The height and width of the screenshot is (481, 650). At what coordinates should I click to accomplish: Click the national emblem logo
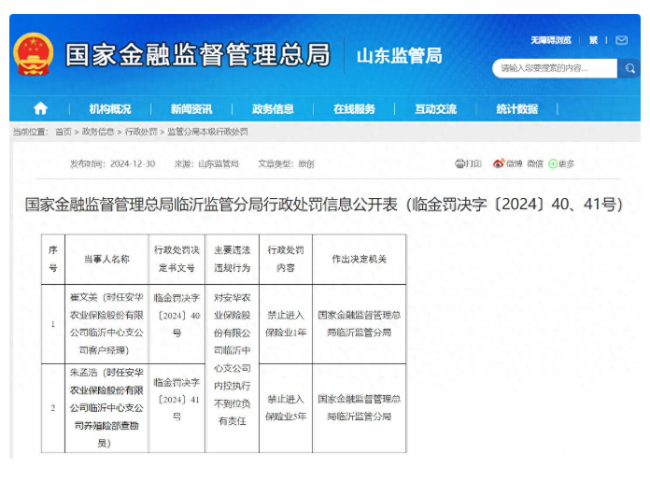tap(33, 54)
